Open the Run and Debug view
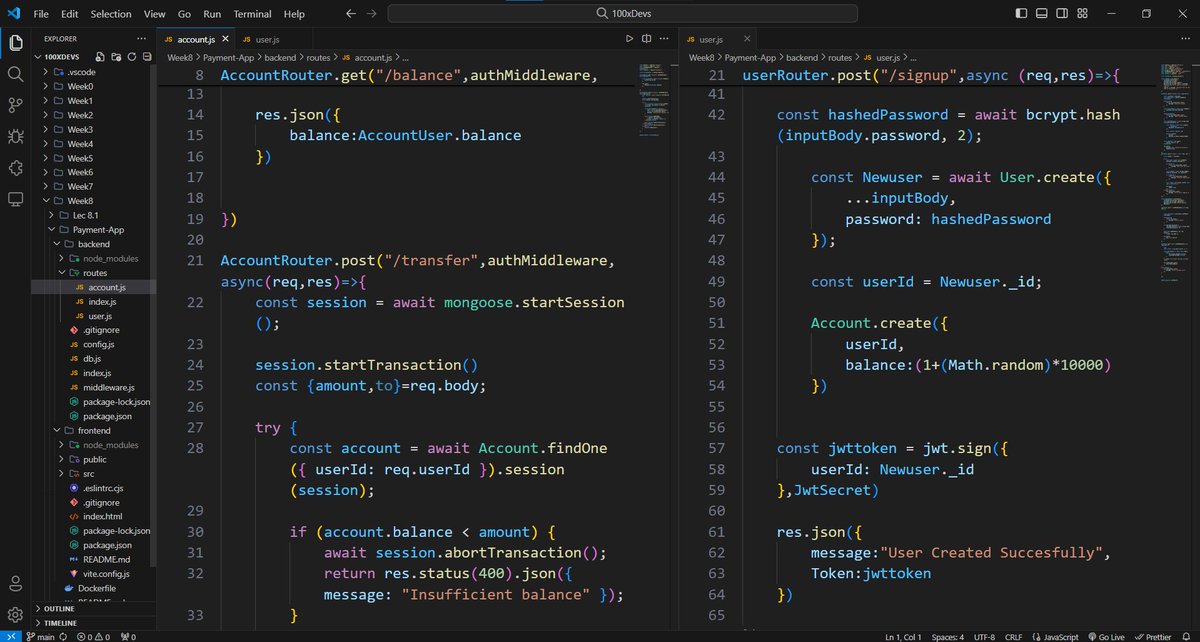Viewport: 1200px width, 642px height. pyautogui.click(x=15, y=136)
